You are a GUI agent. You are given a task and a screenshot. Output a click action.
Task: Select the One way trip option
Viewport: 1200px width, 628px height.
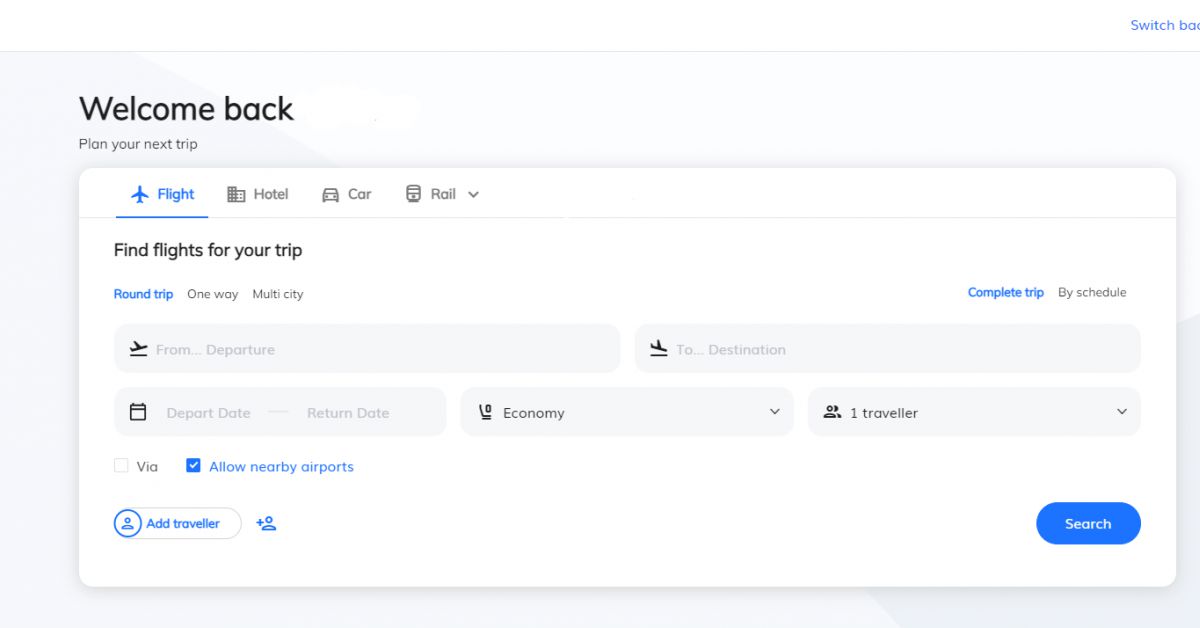[212, 294]
